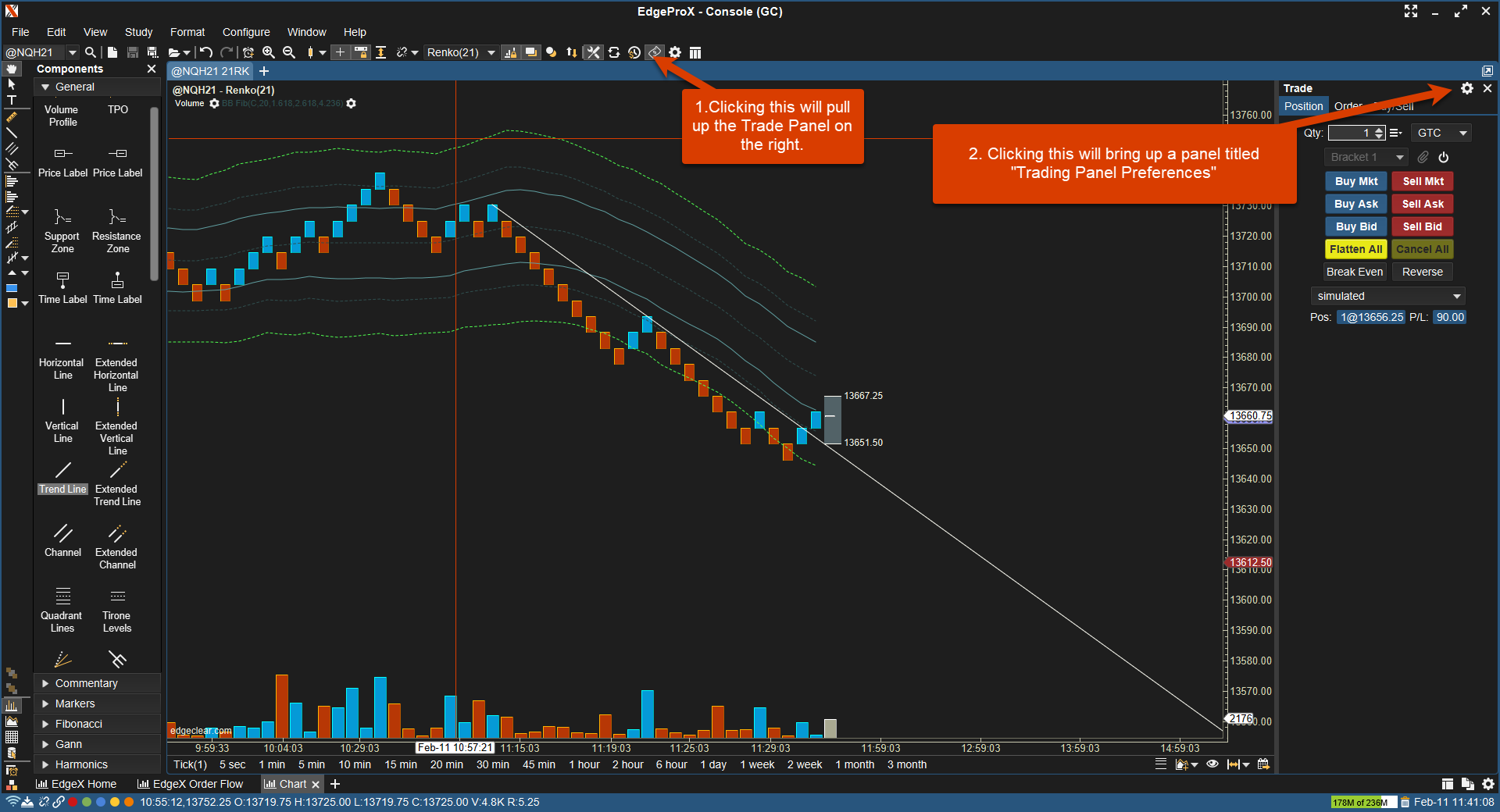The image size is (1500, 812).
Task: Toggle the chart trading bars button
Action: click(510, 52)
